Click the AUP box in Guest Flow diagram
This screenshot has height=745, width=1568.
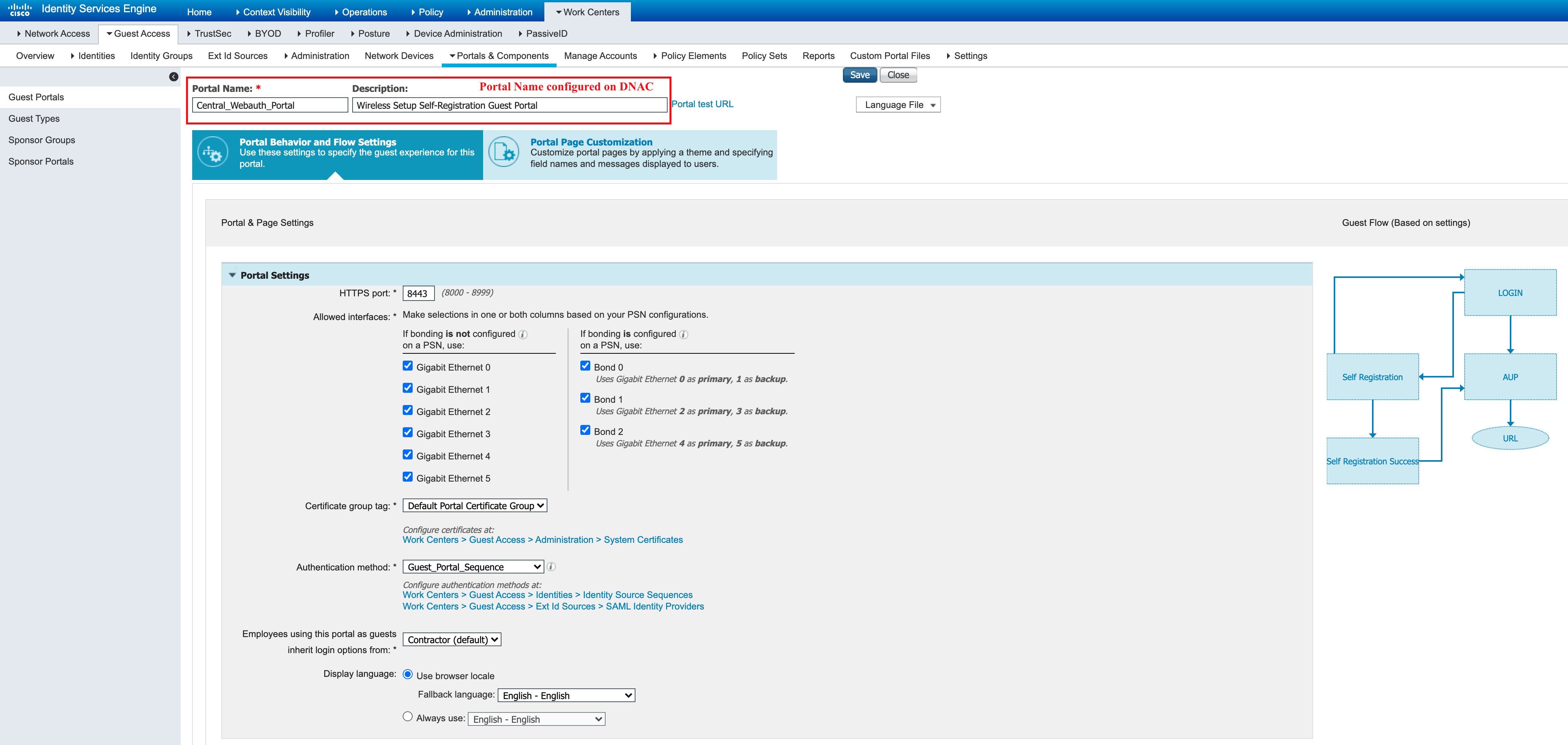coord(1510,377)
